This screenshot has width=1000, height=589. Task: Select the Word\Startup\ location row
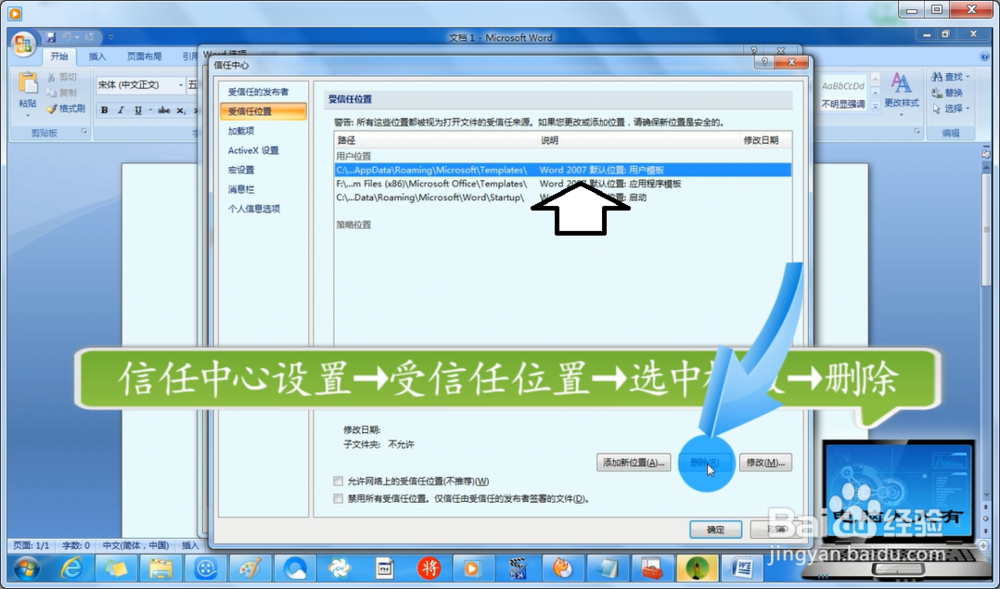(562, 198)
